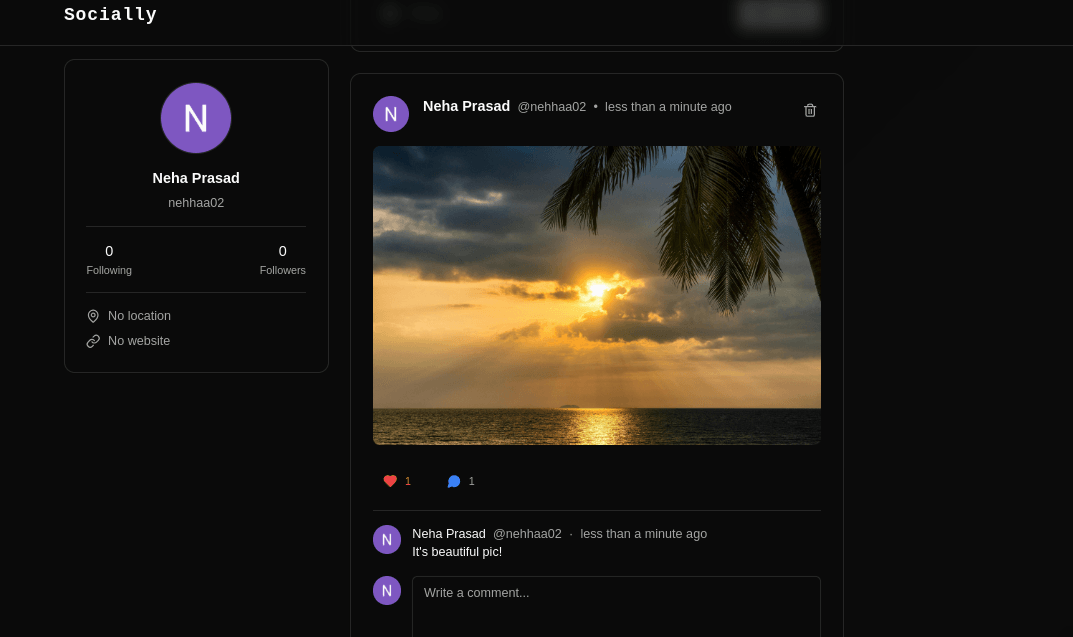Delete the post using the trash icon
The height and width of the screenshot is (637, 1073).
pyautogui.click(x=810, y=110)
